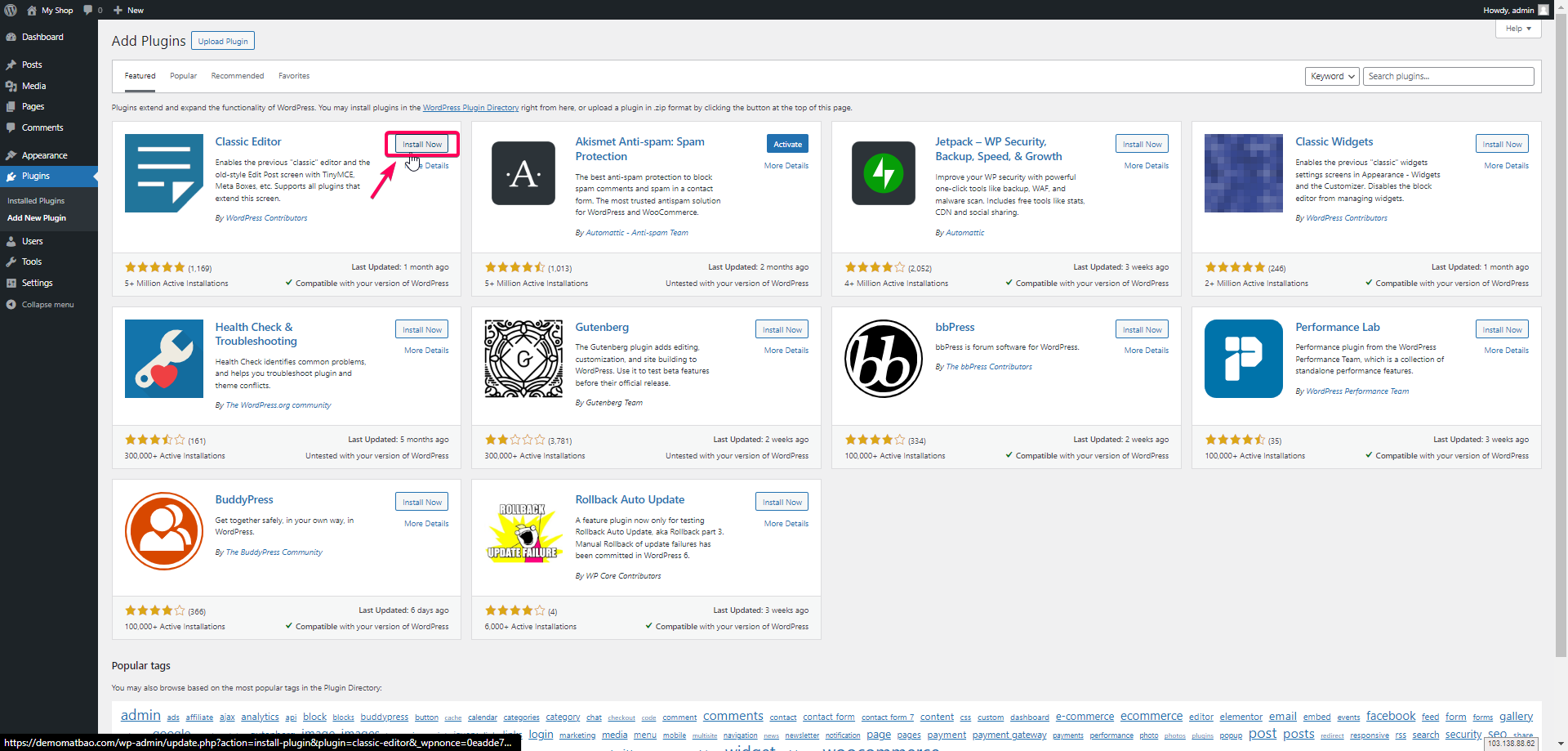This screenshot has height=751, width=1568.
Task: Install the Gutenberg plugin
Action: point(782,329)
